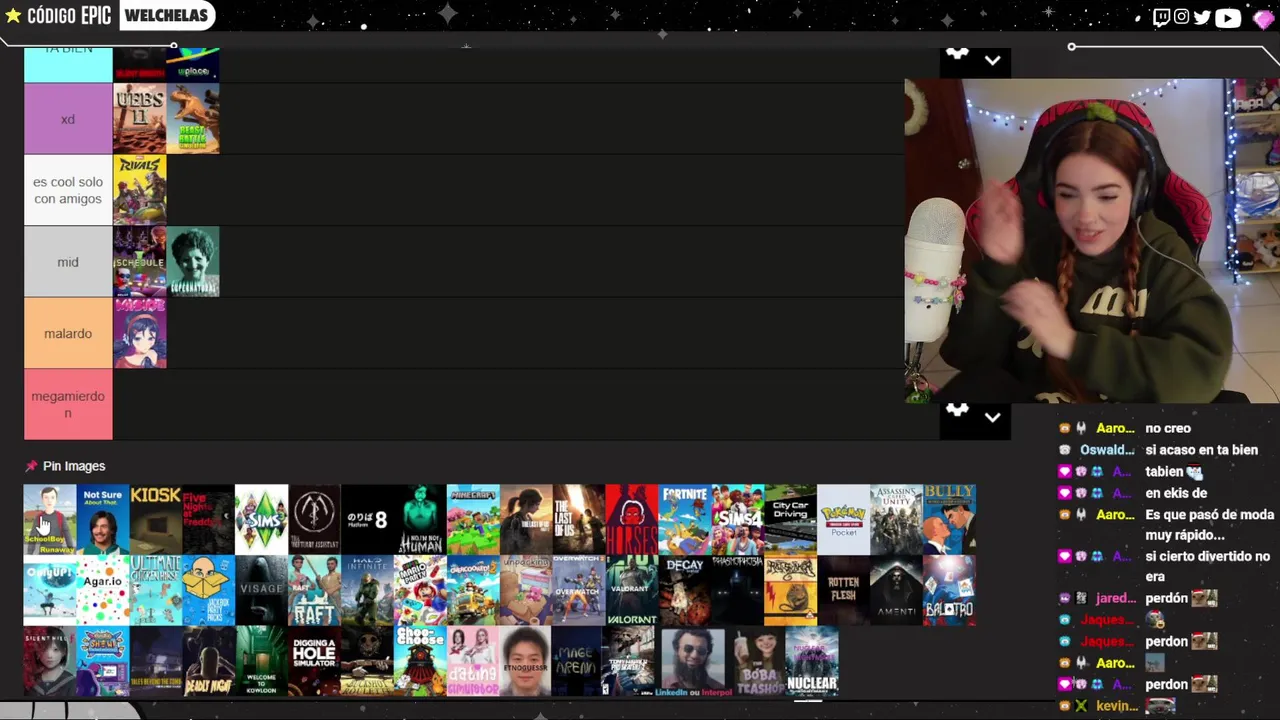Click the pin icon beside Pin Images
1280x720 pixels.
click(x=31, y=466)
